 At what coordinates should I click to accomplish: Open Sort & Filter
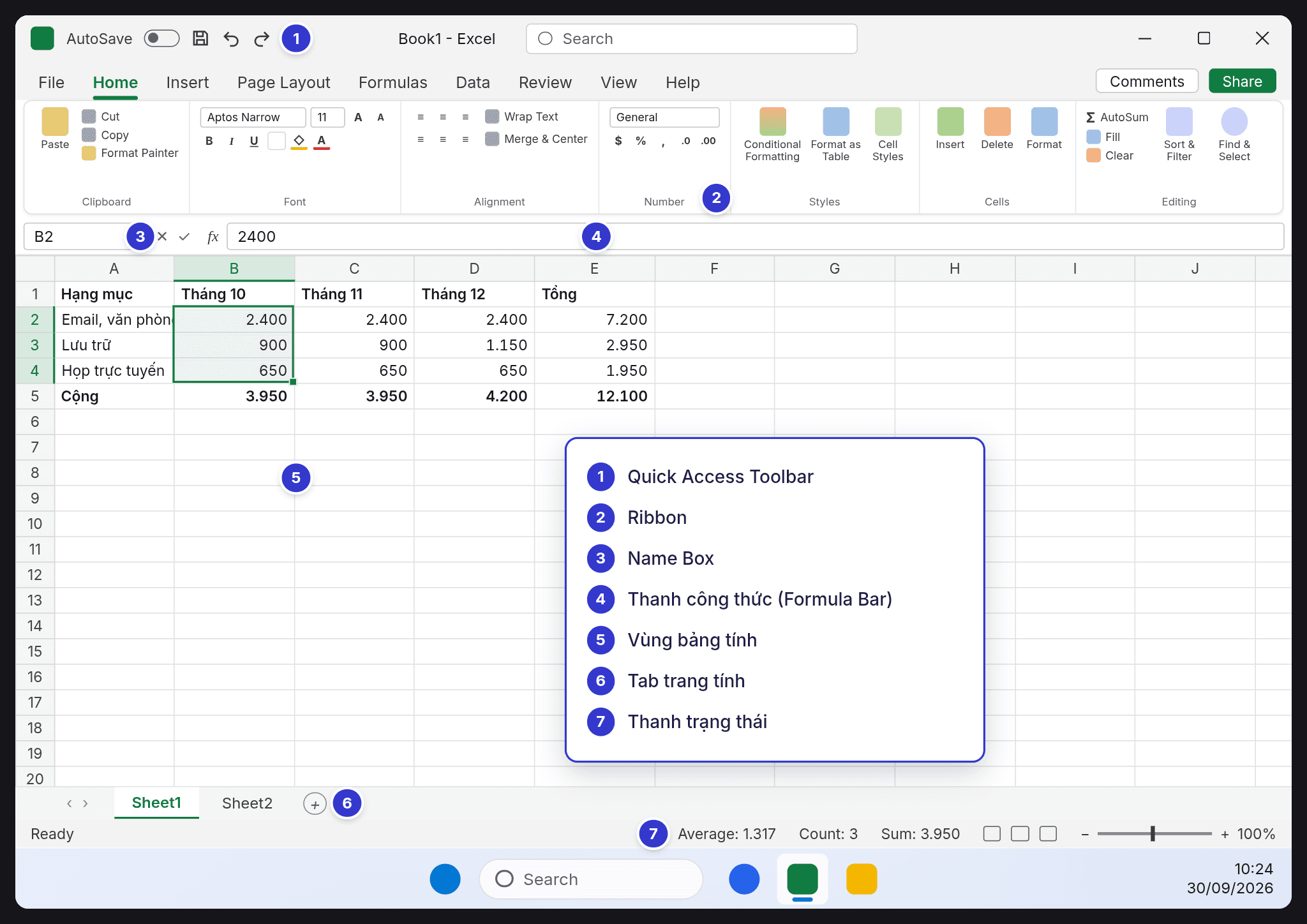pyautogui.click(x=1179, y=135)
